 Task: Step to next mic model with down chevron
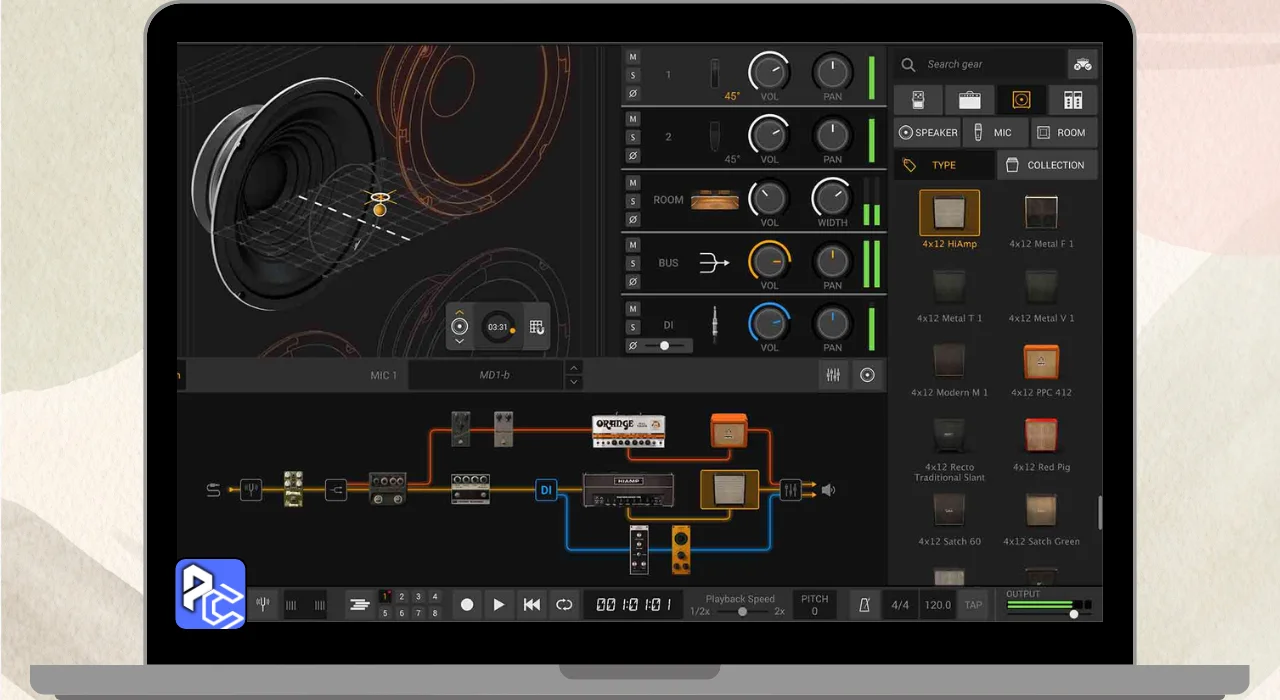tap(573, 383)
